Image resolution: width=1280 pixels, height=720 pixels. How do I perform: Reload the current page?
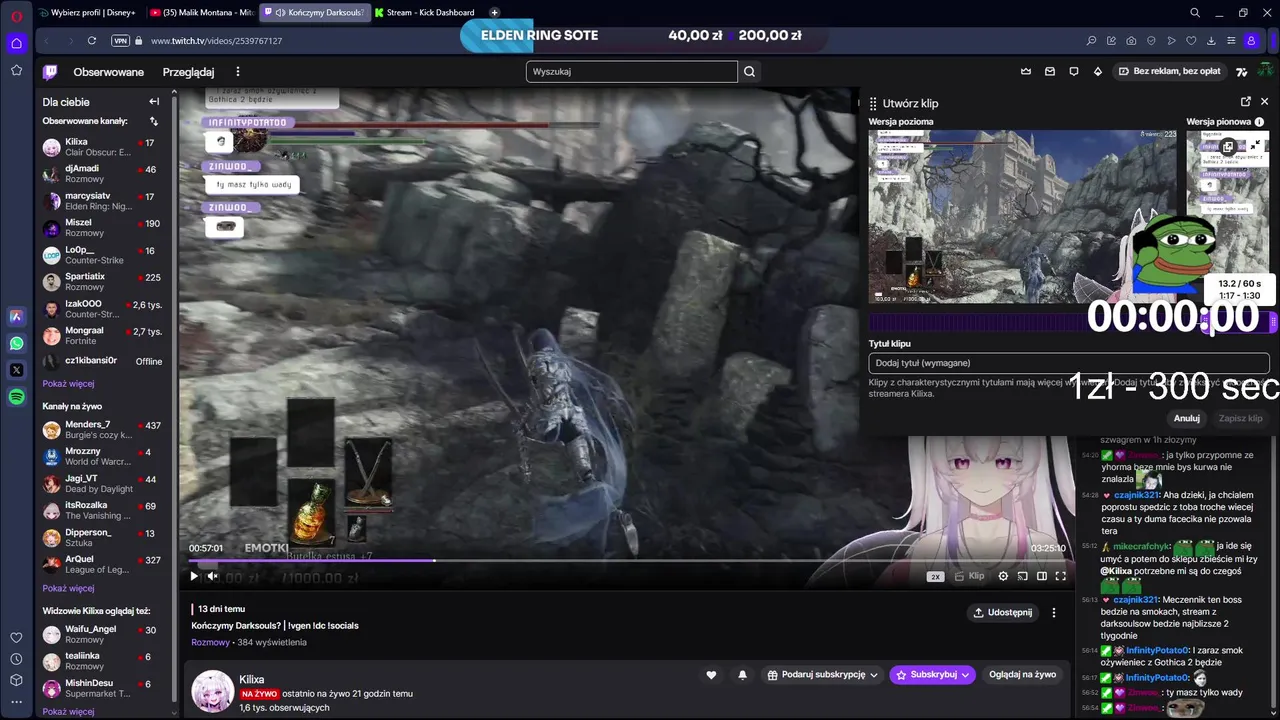tap(92, 41)
